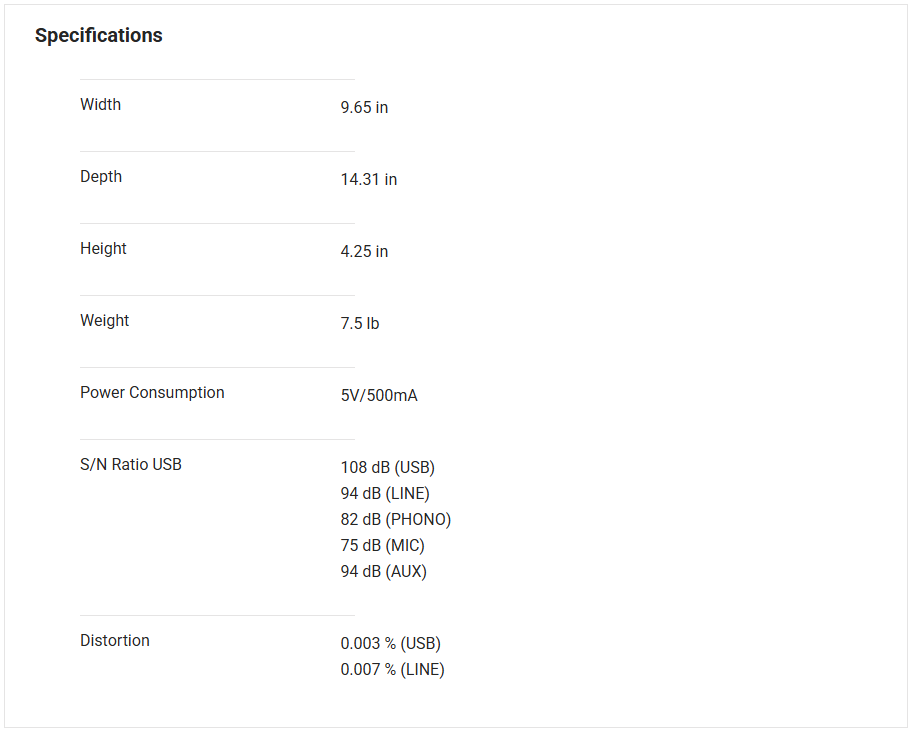Click the 4.25 in height value
Viewport: 911px width, 734px height.
click(364, 252)
